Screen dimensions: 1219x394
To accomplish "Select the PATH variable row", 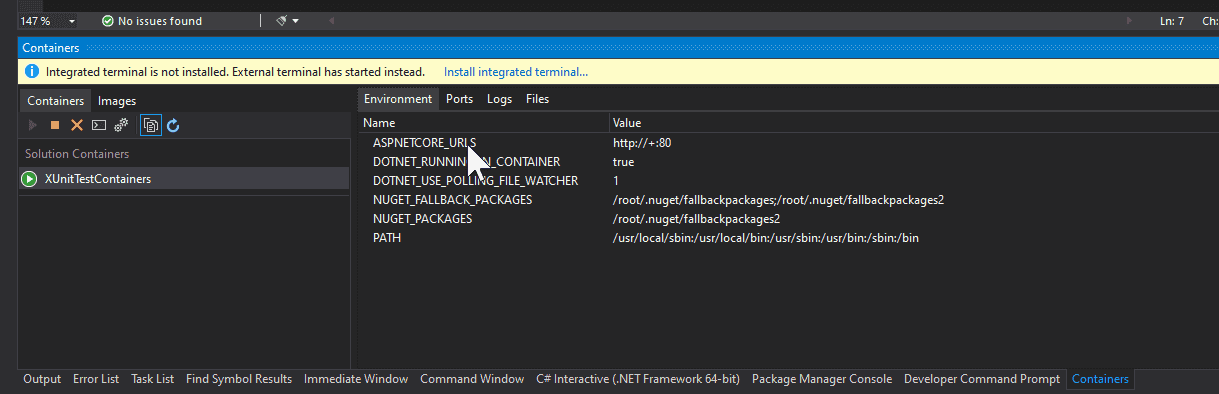I will (x=789, y=238).
